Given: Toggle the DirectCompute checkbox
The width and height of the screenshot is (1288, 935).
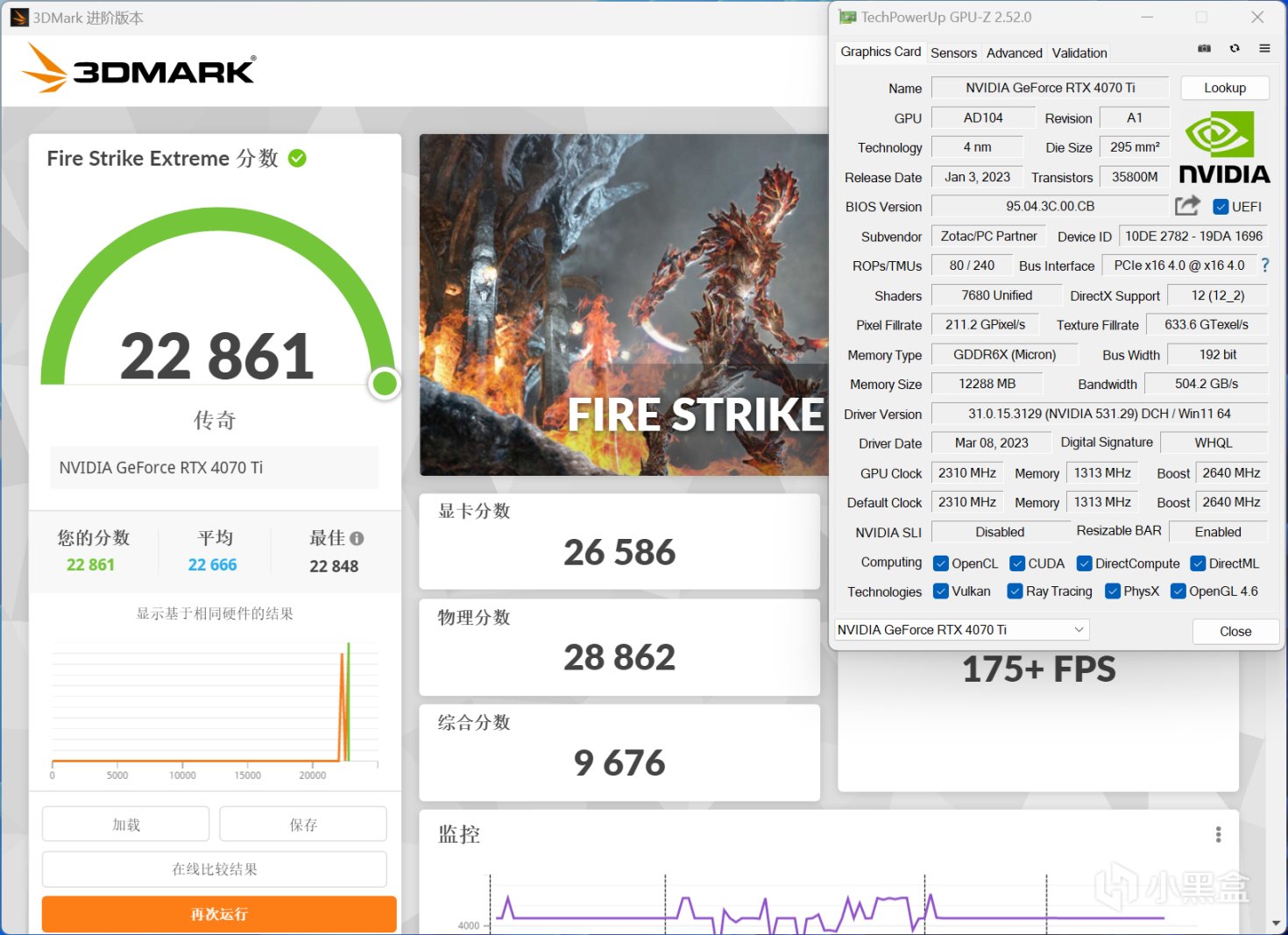Looking at the screenshot, I should [x=1085, y=563].
